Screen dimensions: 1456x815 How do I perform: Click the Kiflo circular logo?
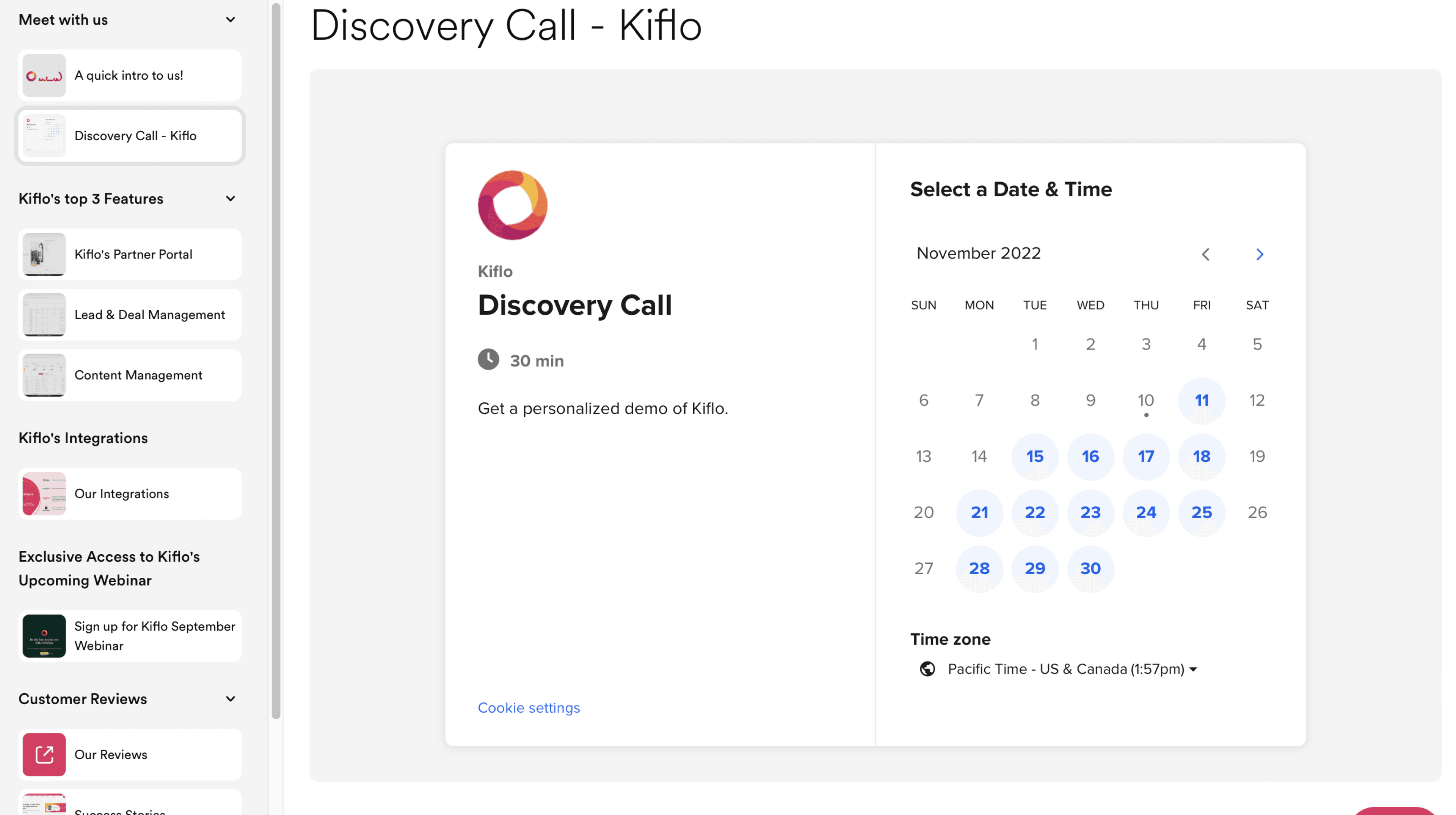click(x=513, y=205)
